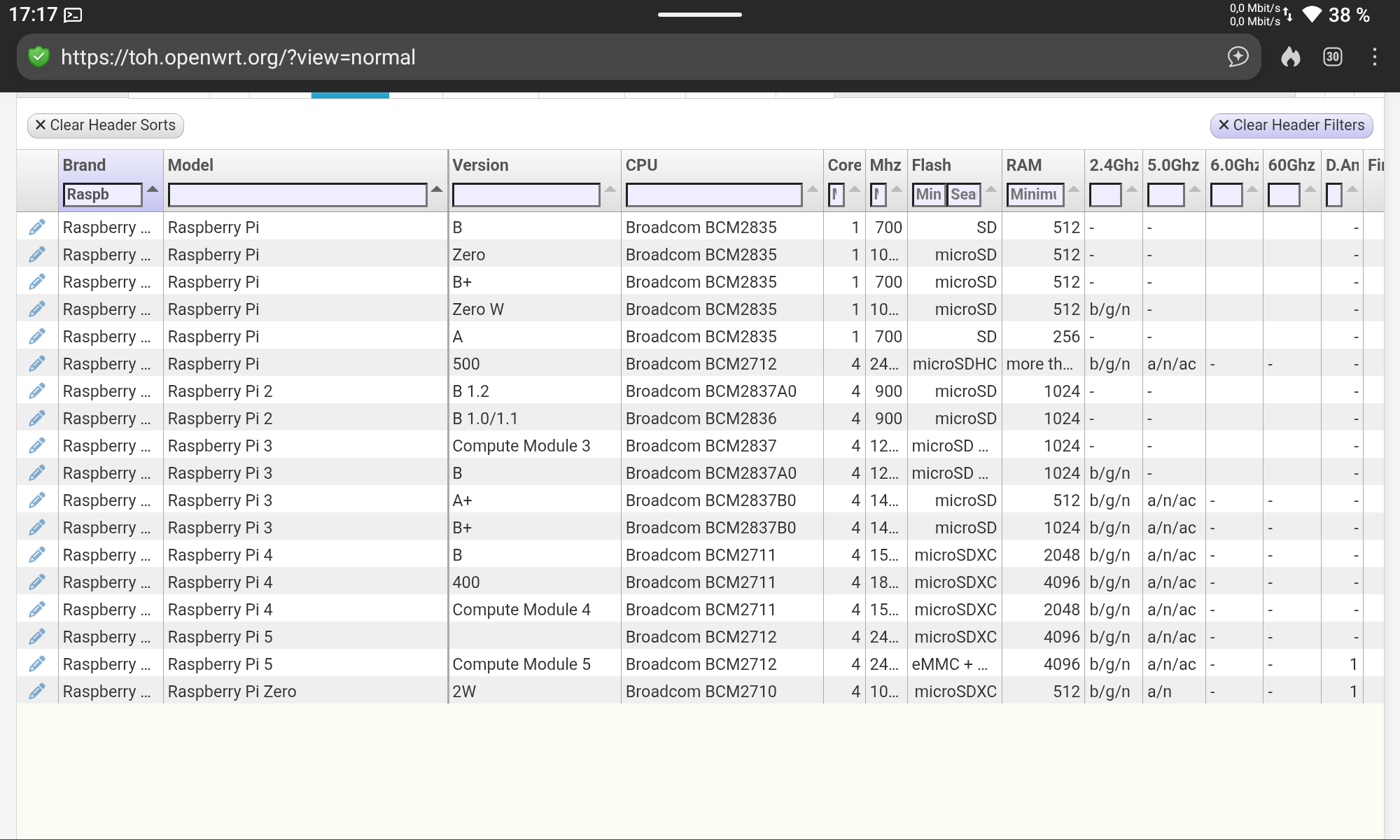
Task: Sort by Version column arrow
Action: (610, 190)
